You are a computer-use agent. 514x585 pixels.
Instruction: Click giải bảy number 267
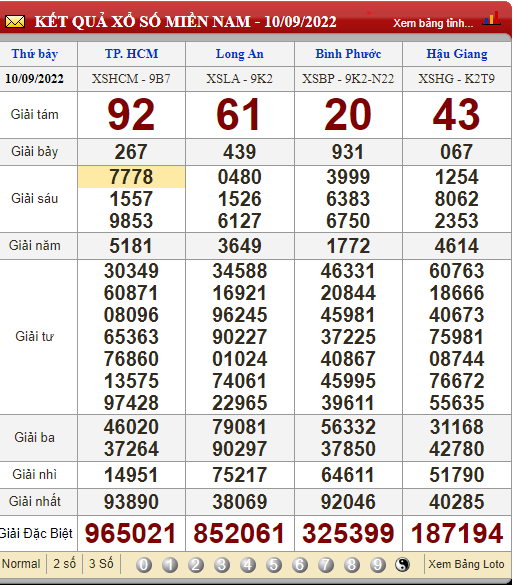(131, 152)
